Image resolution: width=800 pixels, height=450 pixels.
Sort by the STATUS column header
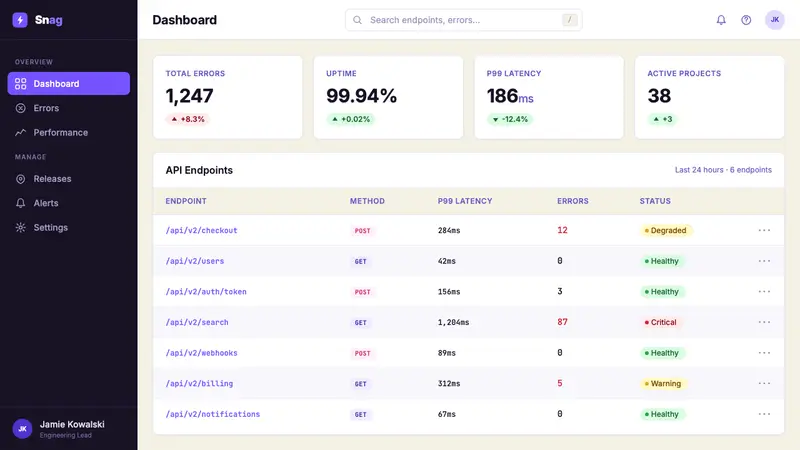click(x=655, y=201)
